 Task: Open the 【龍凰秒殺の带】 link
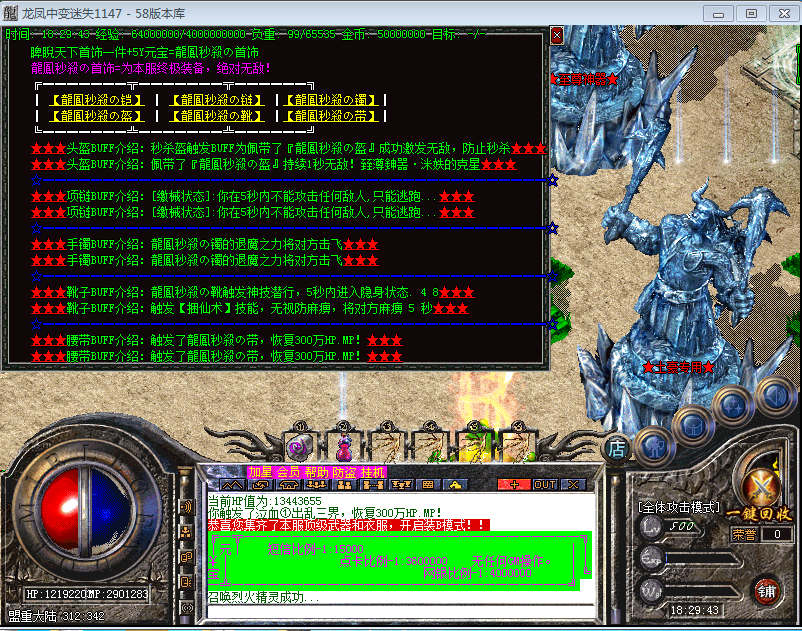331,116
